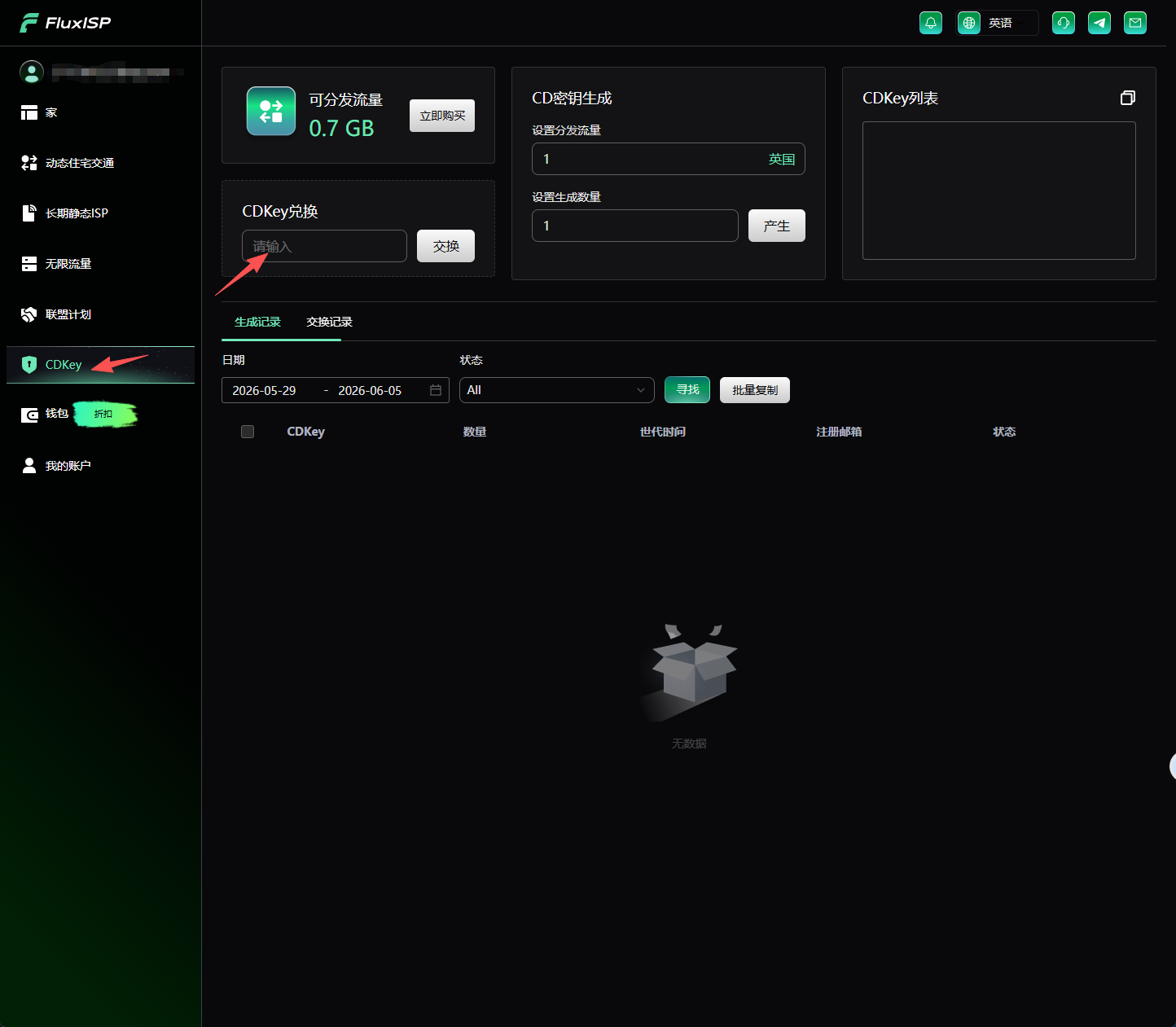Click the start date 2026-05-29
Image resolution: width=1176 pixels, height=1027 pixels.
click(x=264, y=391)
